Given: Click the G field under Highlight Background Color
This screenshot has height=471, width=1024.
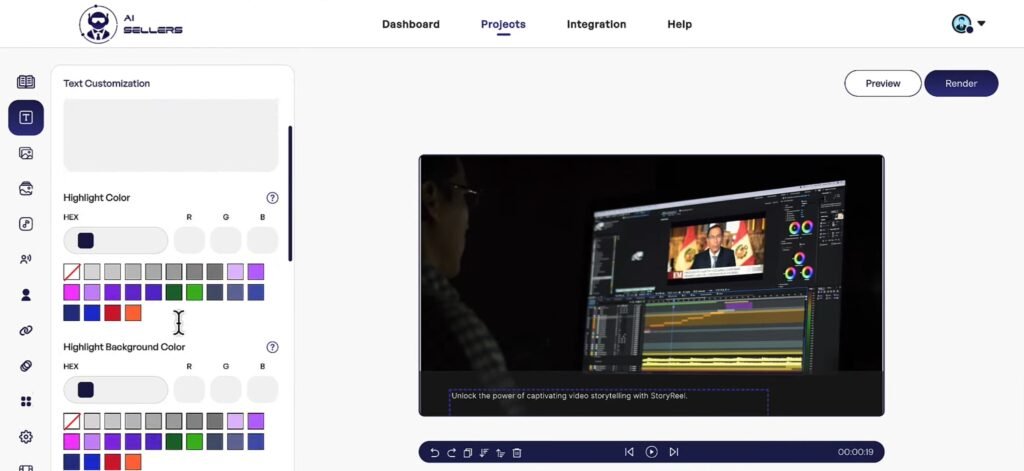Looking at the screenshot, I should (225, 390).
